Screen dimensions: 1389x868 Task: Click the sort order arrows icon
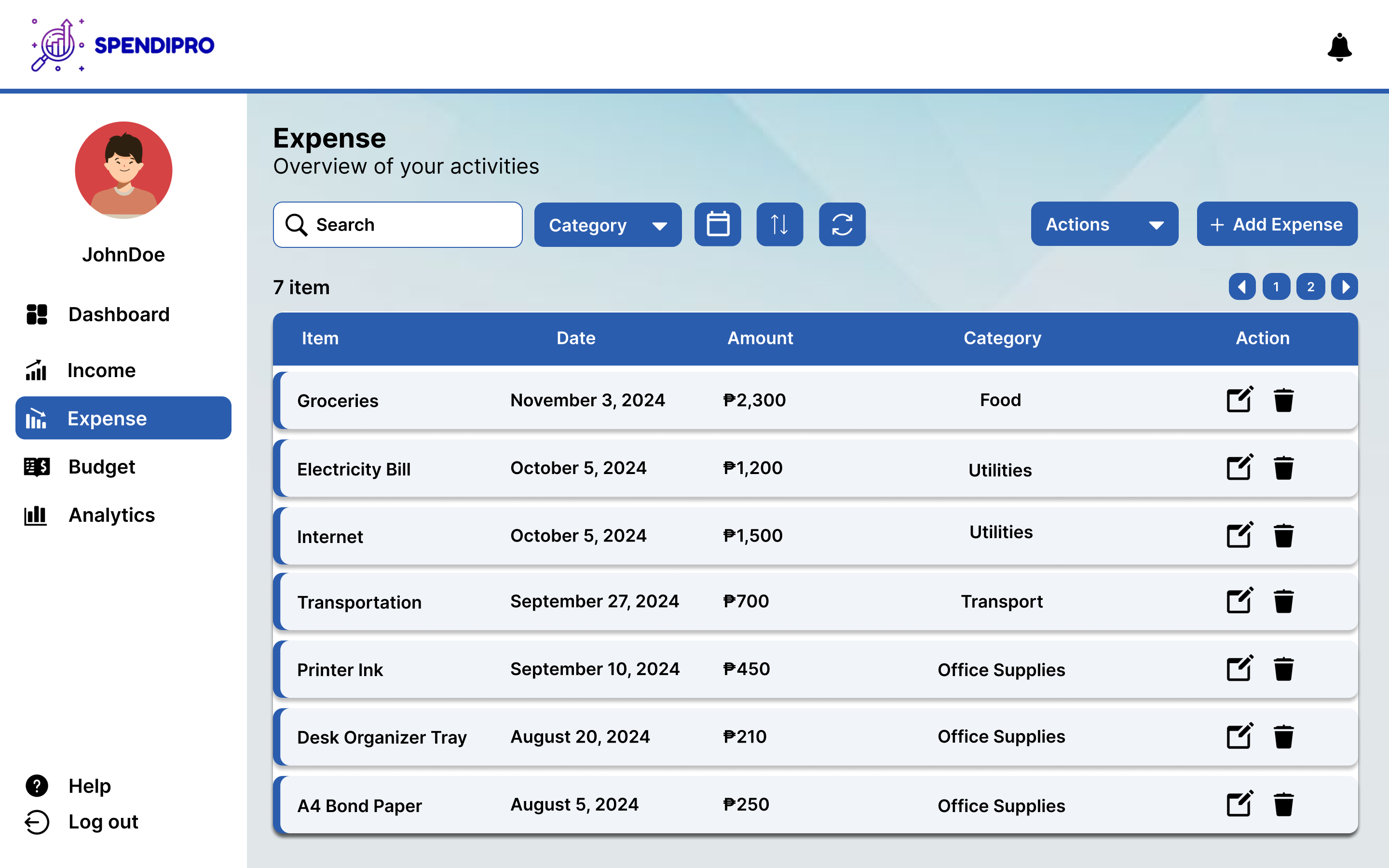[779, 224]
